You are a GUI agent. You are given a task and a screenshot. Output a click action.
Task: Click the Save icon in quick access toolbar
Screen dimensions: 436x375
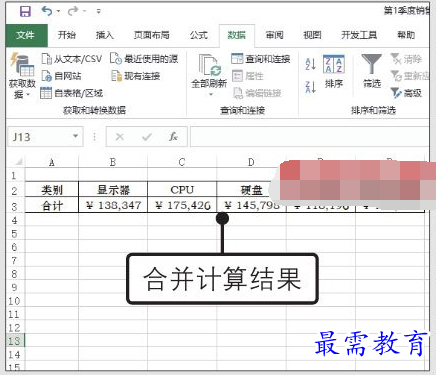pyautogui.click(x=25, y=11)
